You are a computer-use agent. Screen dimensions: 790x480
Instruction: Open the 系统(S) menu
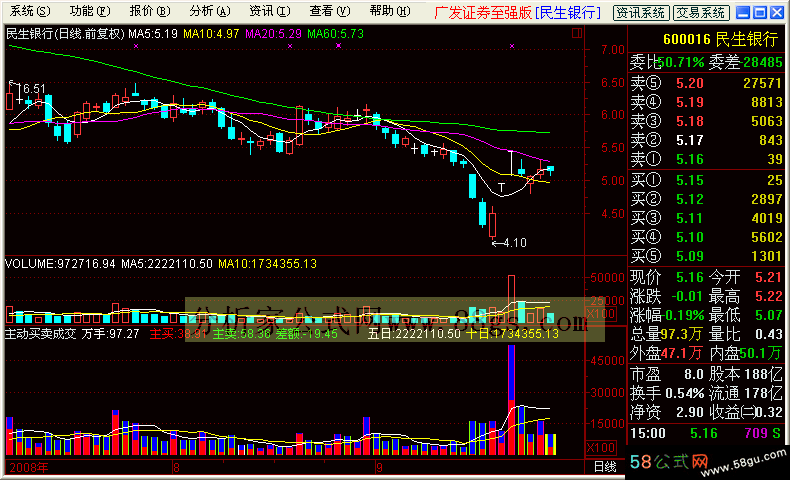30,11
